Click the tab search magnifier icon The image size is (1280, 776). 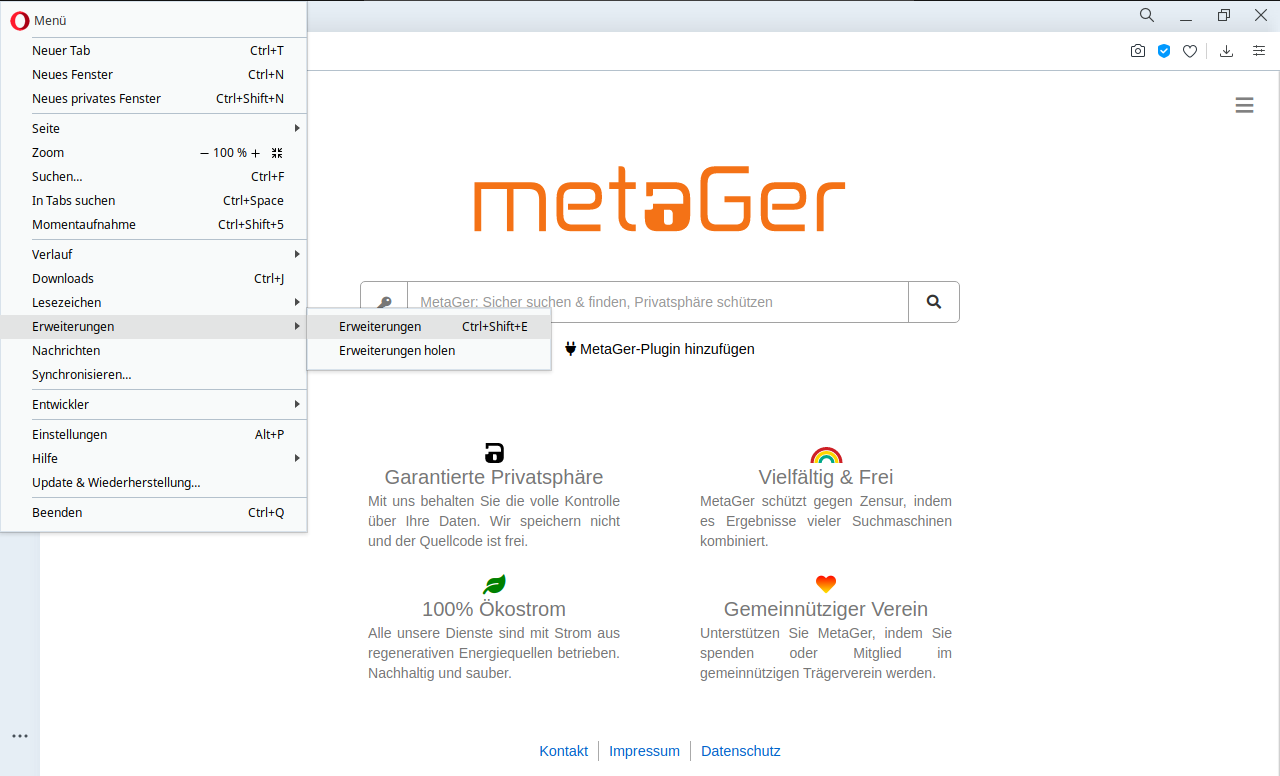1147,15
